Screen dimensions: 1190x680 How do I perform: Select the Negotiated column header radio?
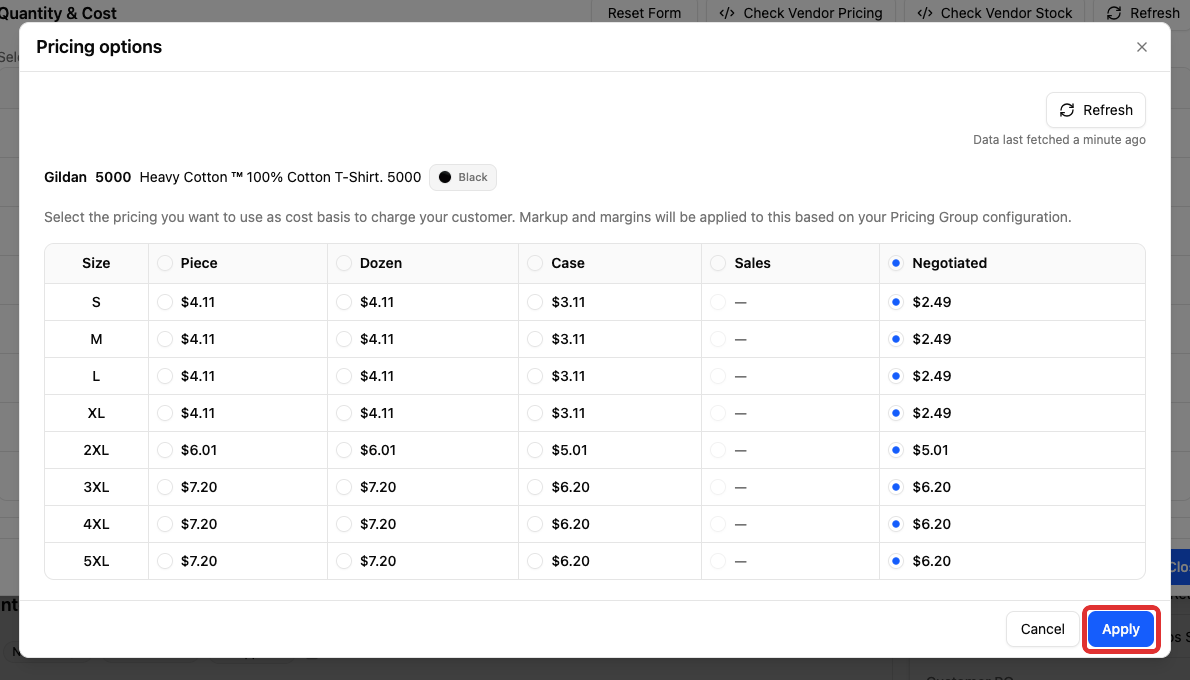(896, 263)
